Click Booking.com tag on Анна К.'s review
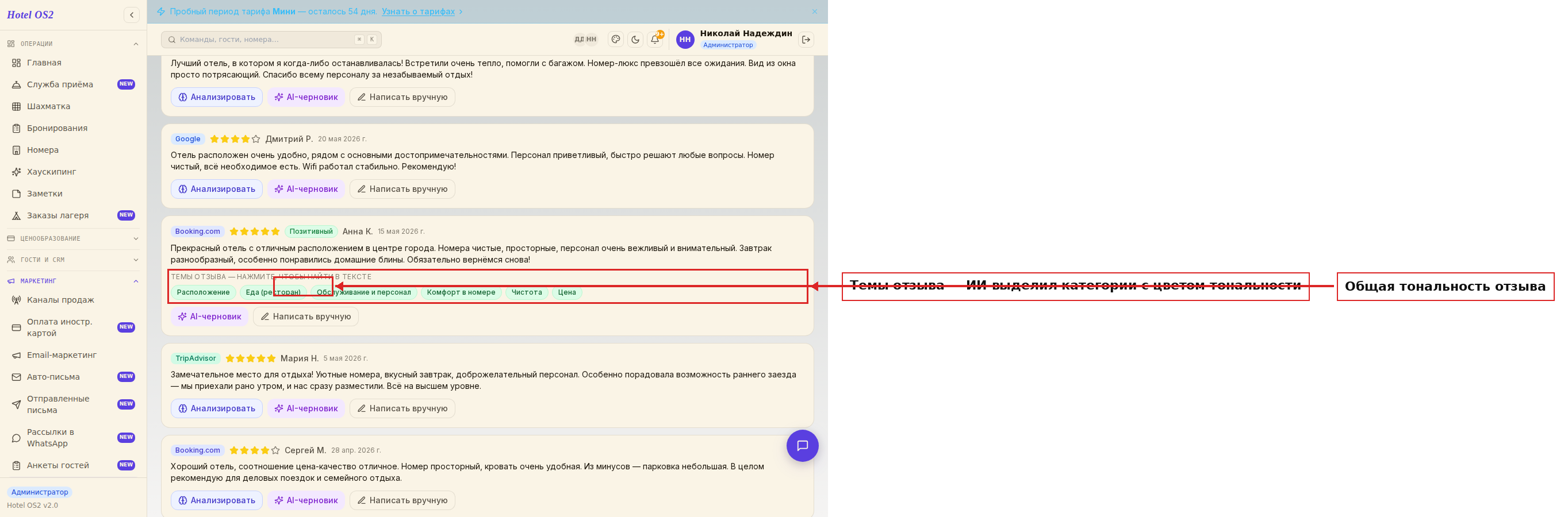The height and width of the screenshot is (517, 1568). click(198, 232)
